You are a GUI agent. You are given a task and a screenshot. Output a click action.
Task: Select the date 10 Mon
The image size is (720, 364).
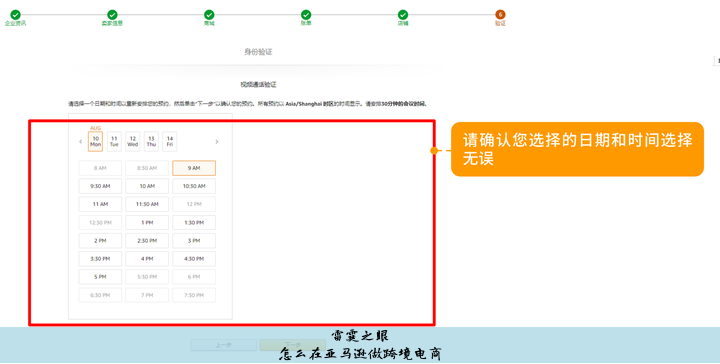click(96, 141)
